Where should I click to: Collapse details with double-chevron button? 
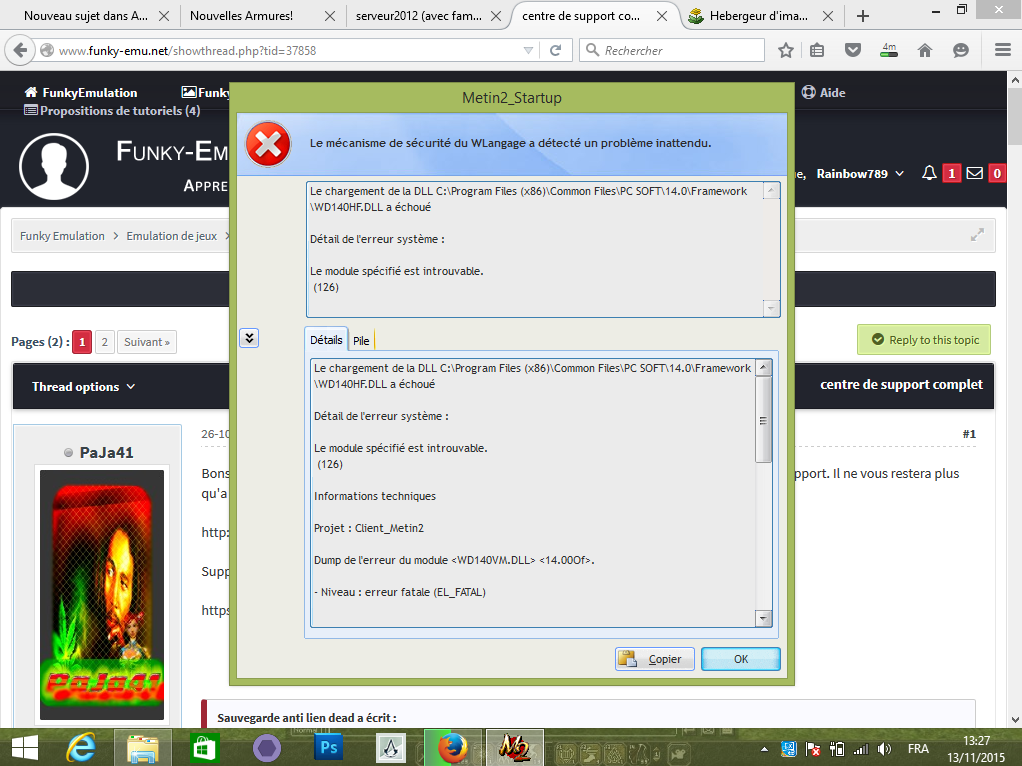(x=249, y=338)
